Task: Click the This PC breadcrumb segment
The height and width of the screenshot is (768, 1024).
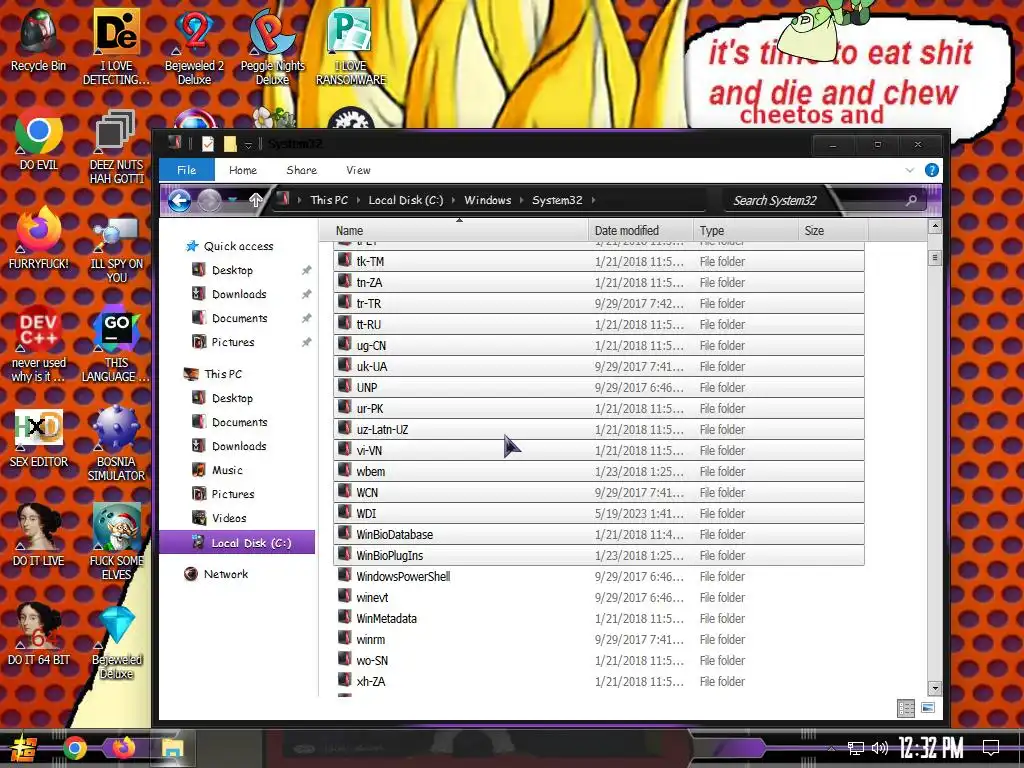Action: 329,200
